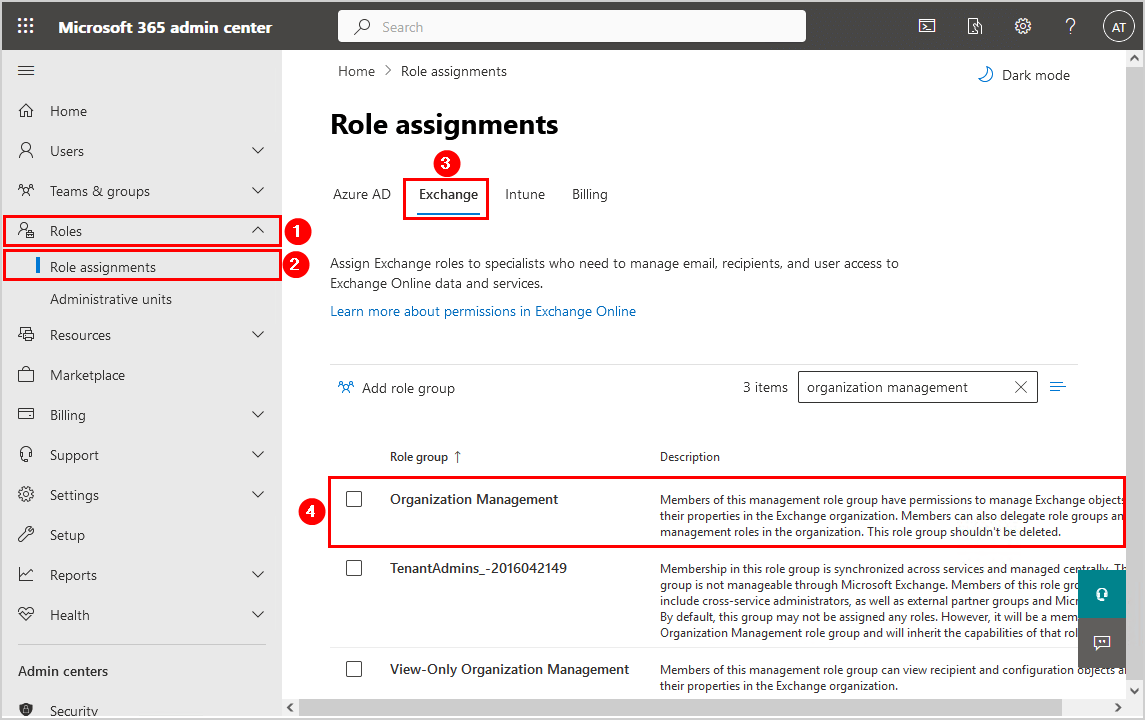Expand the Users menu chevron

coord(258,150)
